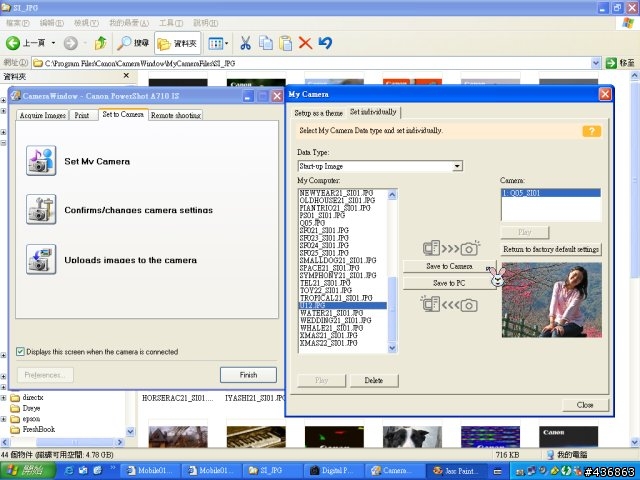Select U12.JPG in My Computer list

click(x=343, y=305)
